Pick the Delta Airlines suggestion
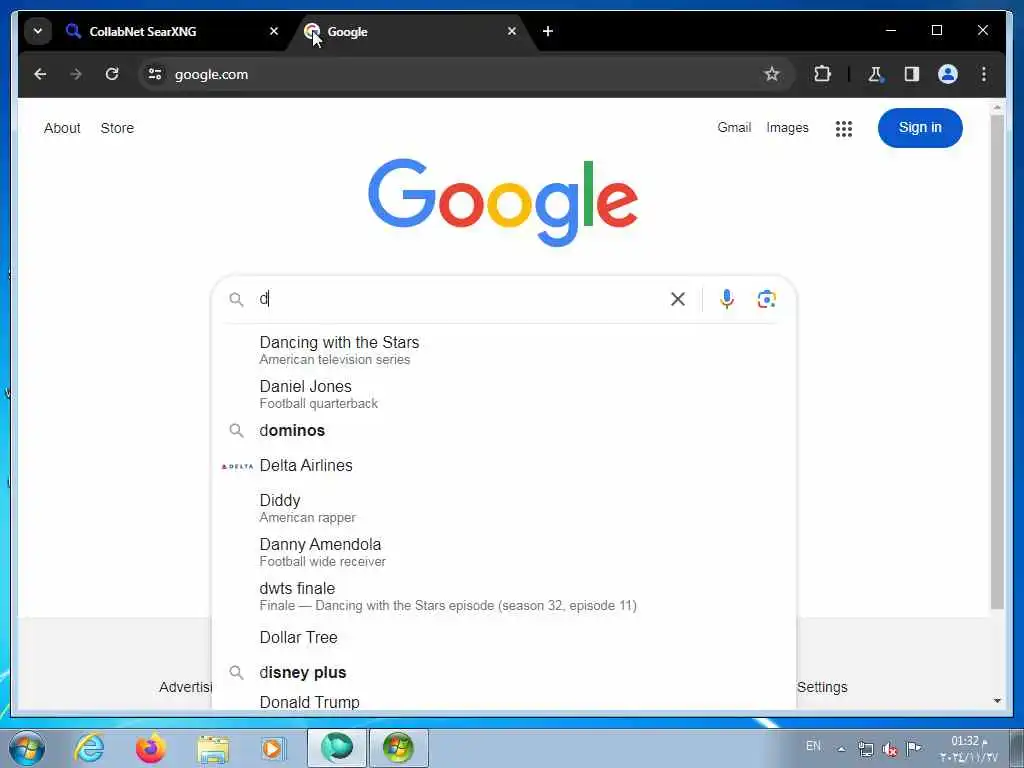This screenshot has height=768, width=1024. [x=504, y=466]
